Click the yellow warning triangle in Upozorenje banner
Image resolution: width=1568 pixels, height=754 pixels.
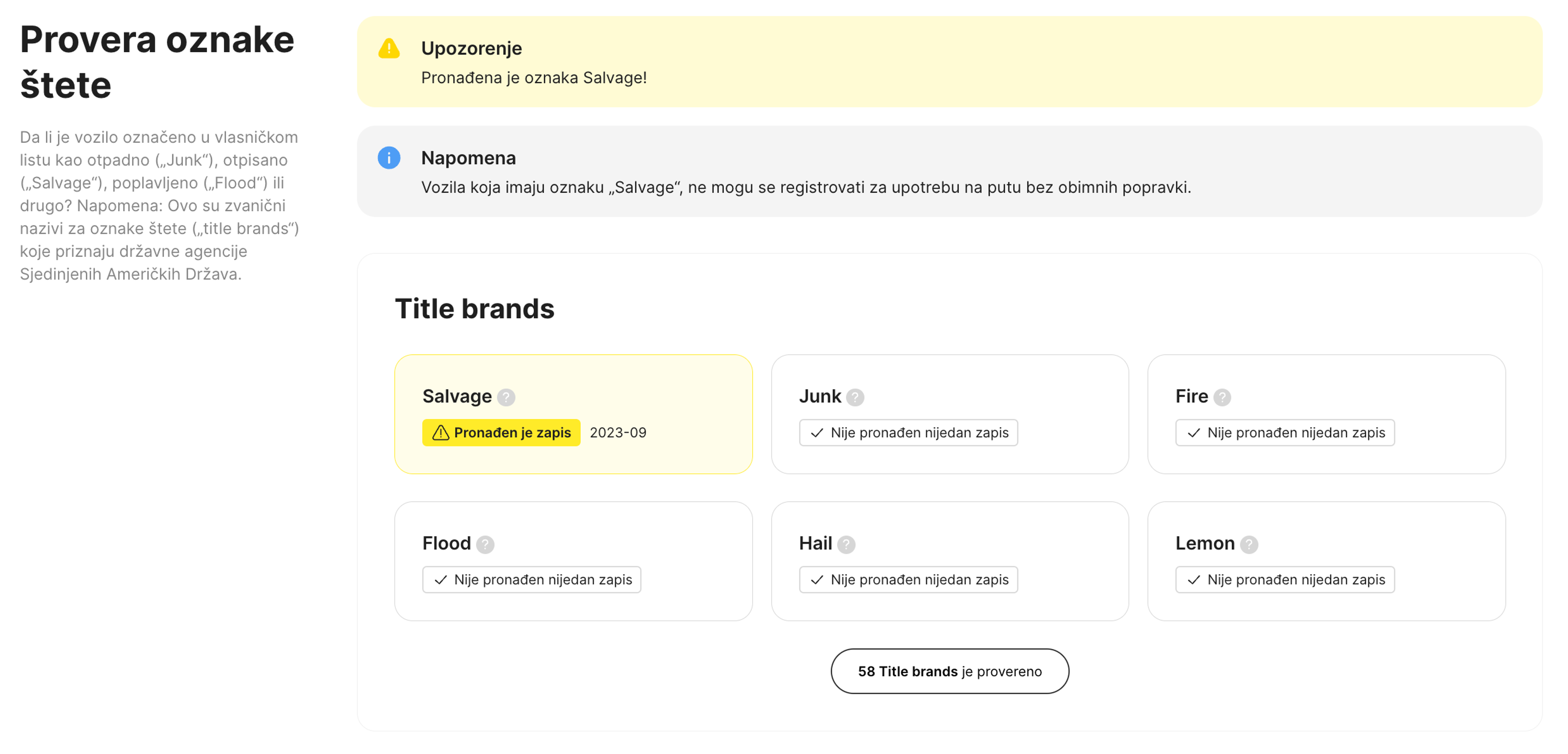[x=389, y=48]
